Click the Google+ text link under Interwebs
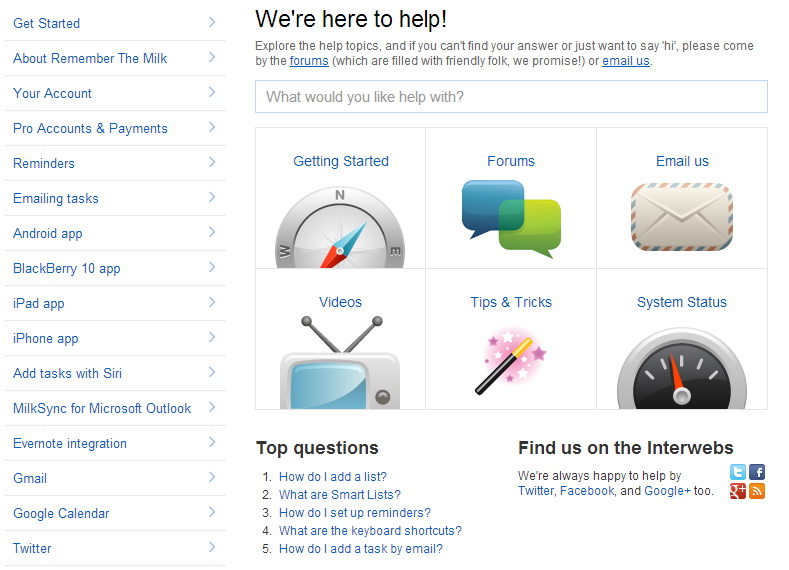This screenshot has width=789, height=570. coord(667,491)
